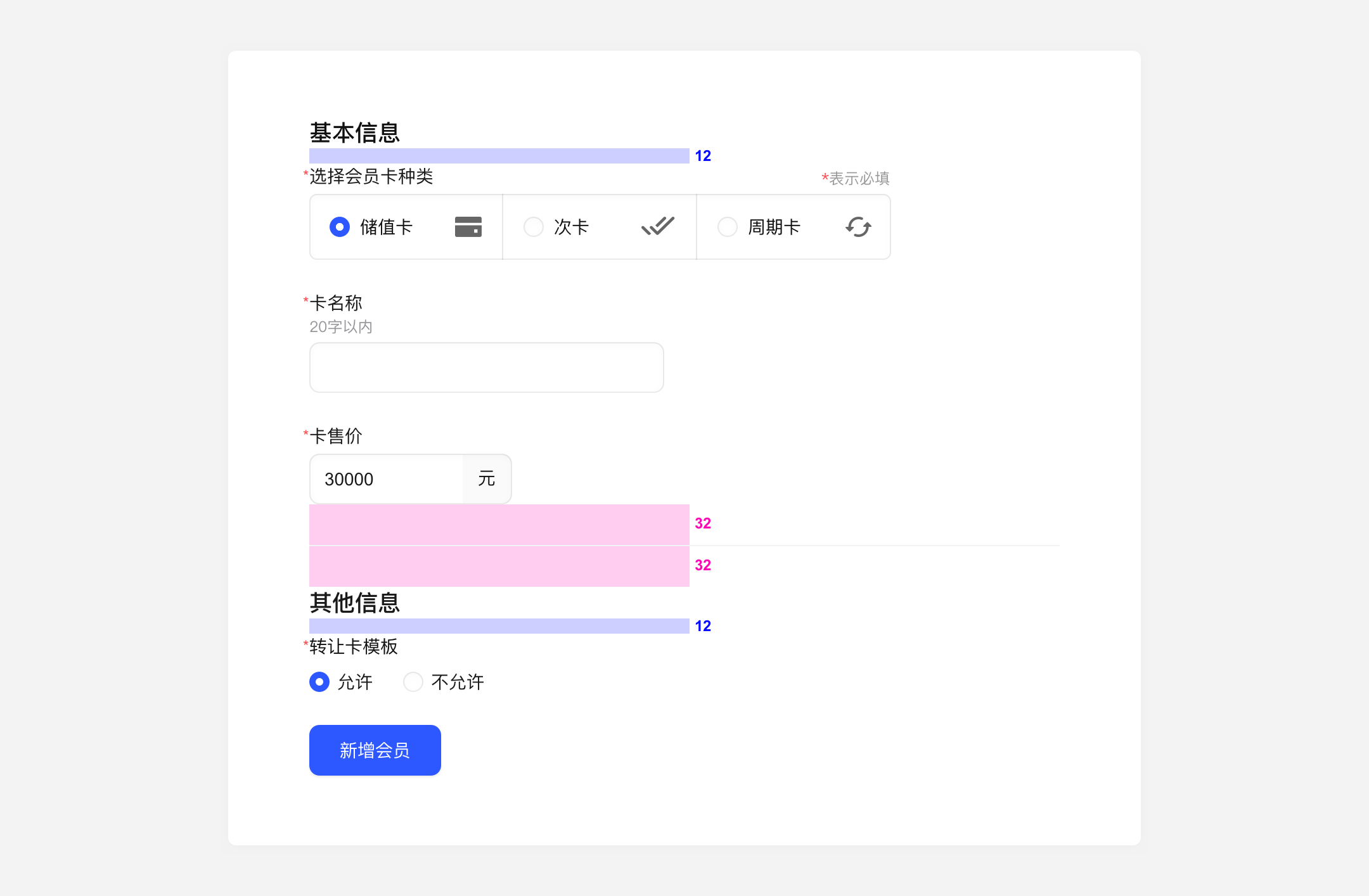Select the 周期卡 radio button
The image size is (1369, 896).
pyautogui.click(x=728, y=227)
